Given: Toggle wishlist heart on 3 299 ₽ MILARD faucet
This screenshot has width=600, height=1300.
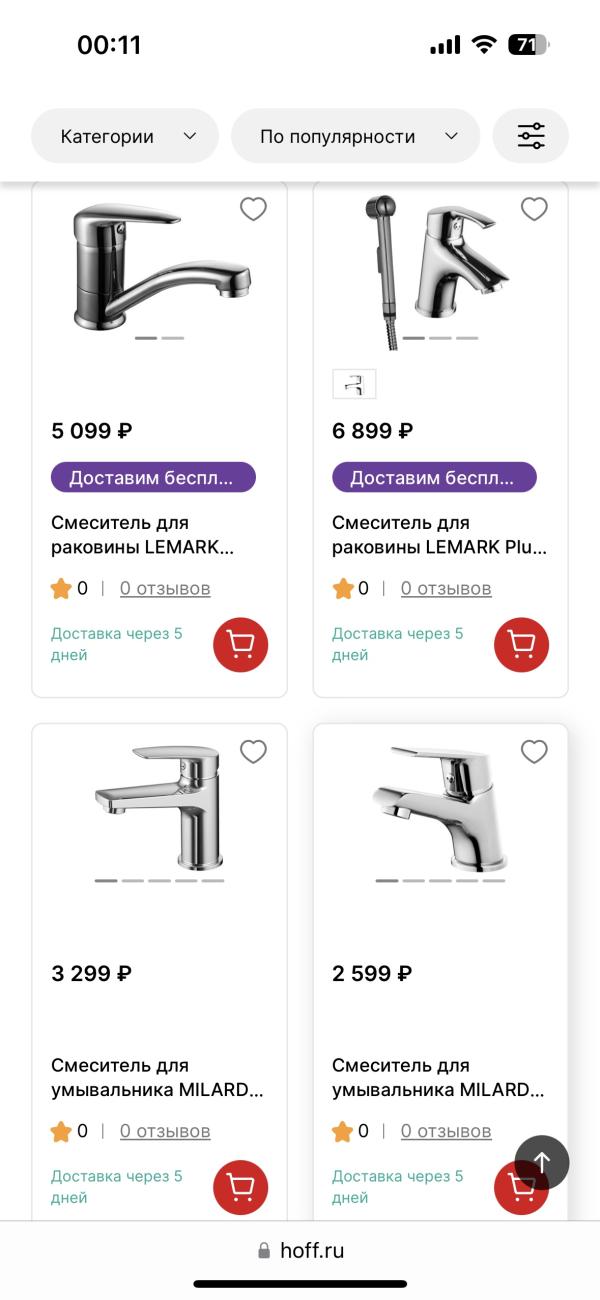Looking at the screenshot, I should [x=253, y=752].
